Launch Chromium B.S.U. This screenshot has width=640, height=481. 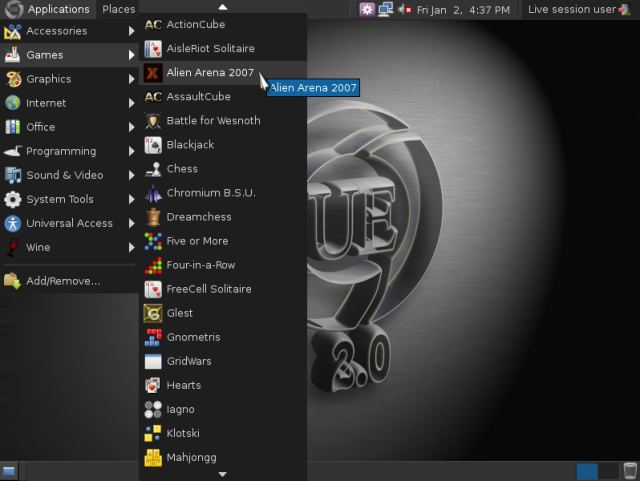[x=223, y=193]
